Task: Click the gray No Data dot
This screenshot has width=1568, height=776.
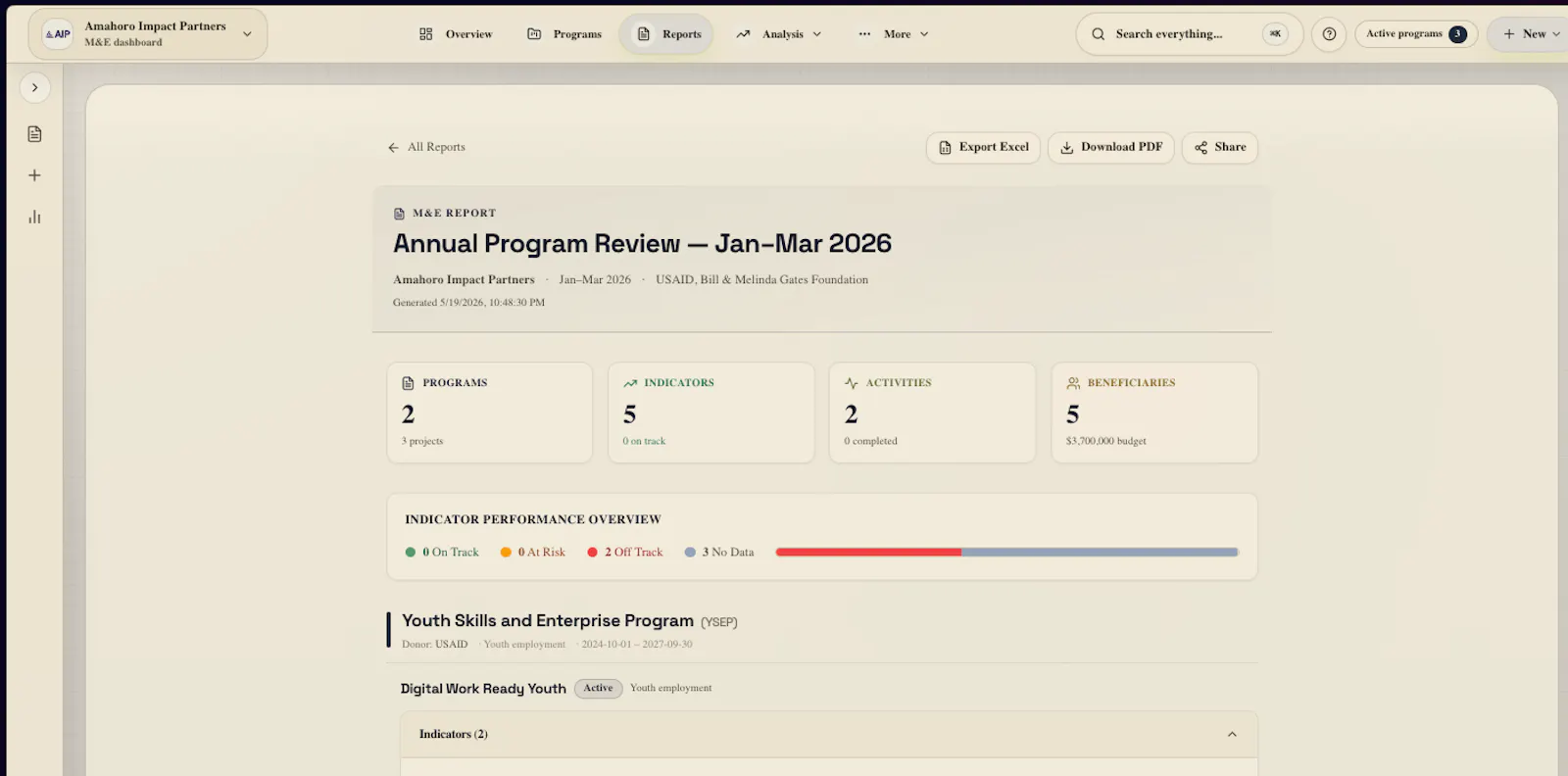Action: tap(690, 553)
